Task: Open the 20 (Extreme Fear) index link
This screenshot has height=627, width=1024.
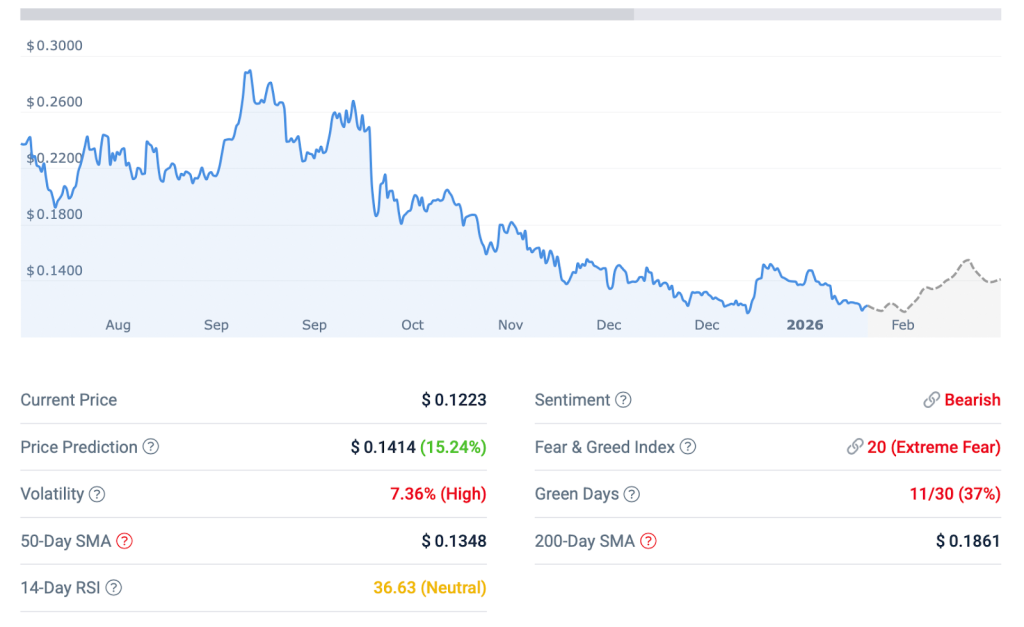Action: tap(932, 447)
